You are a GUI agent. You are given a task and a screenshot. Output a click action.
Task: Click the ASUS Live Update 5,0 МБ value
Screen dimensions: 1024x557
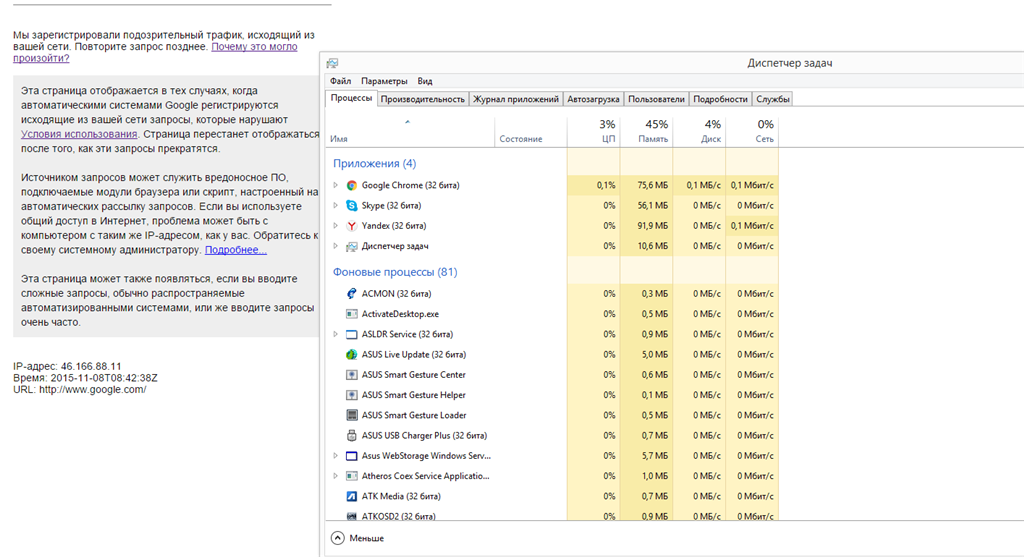(655, 355)
